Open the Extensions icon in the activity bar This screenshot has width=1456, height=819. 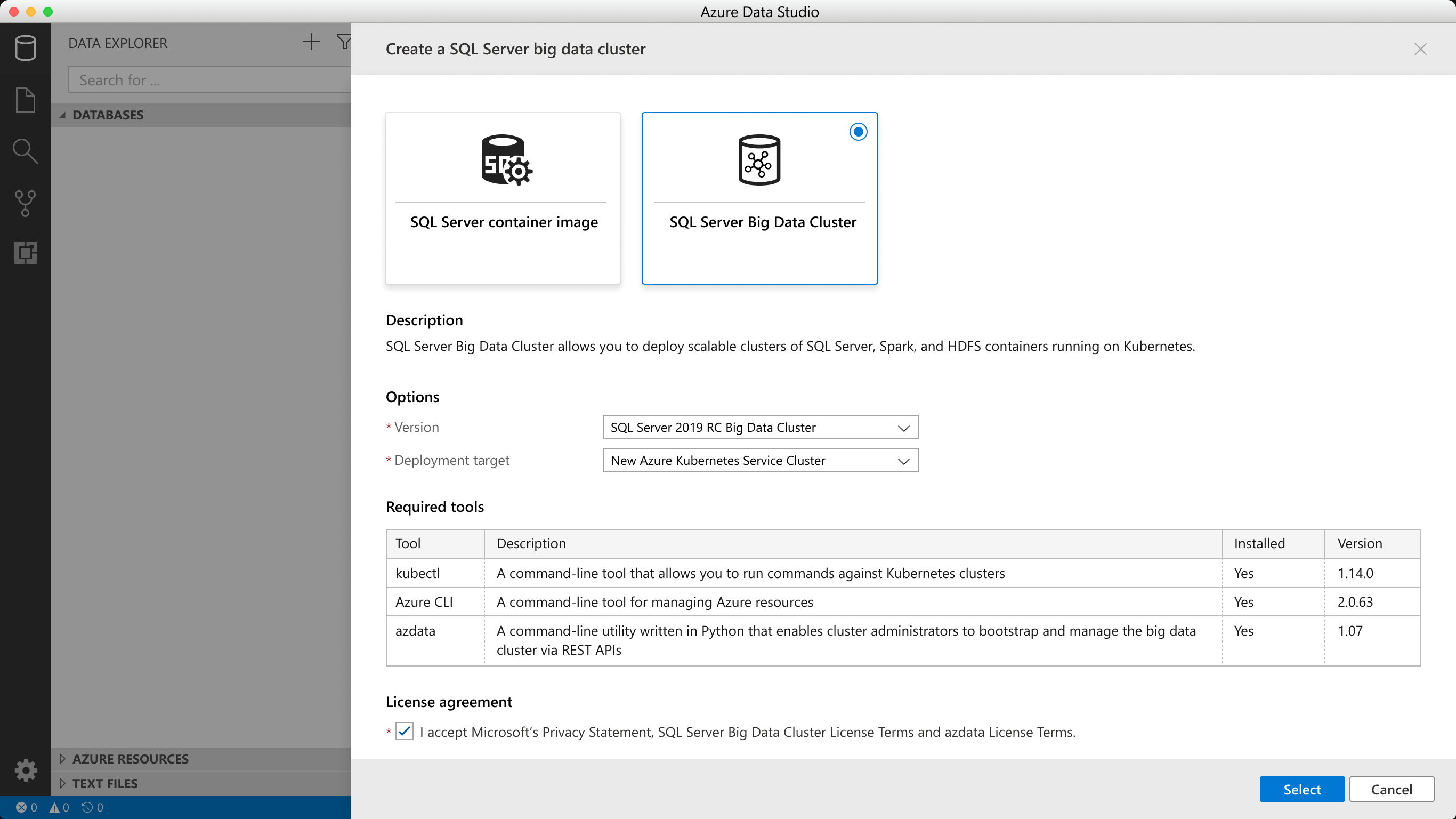point(26,253)
